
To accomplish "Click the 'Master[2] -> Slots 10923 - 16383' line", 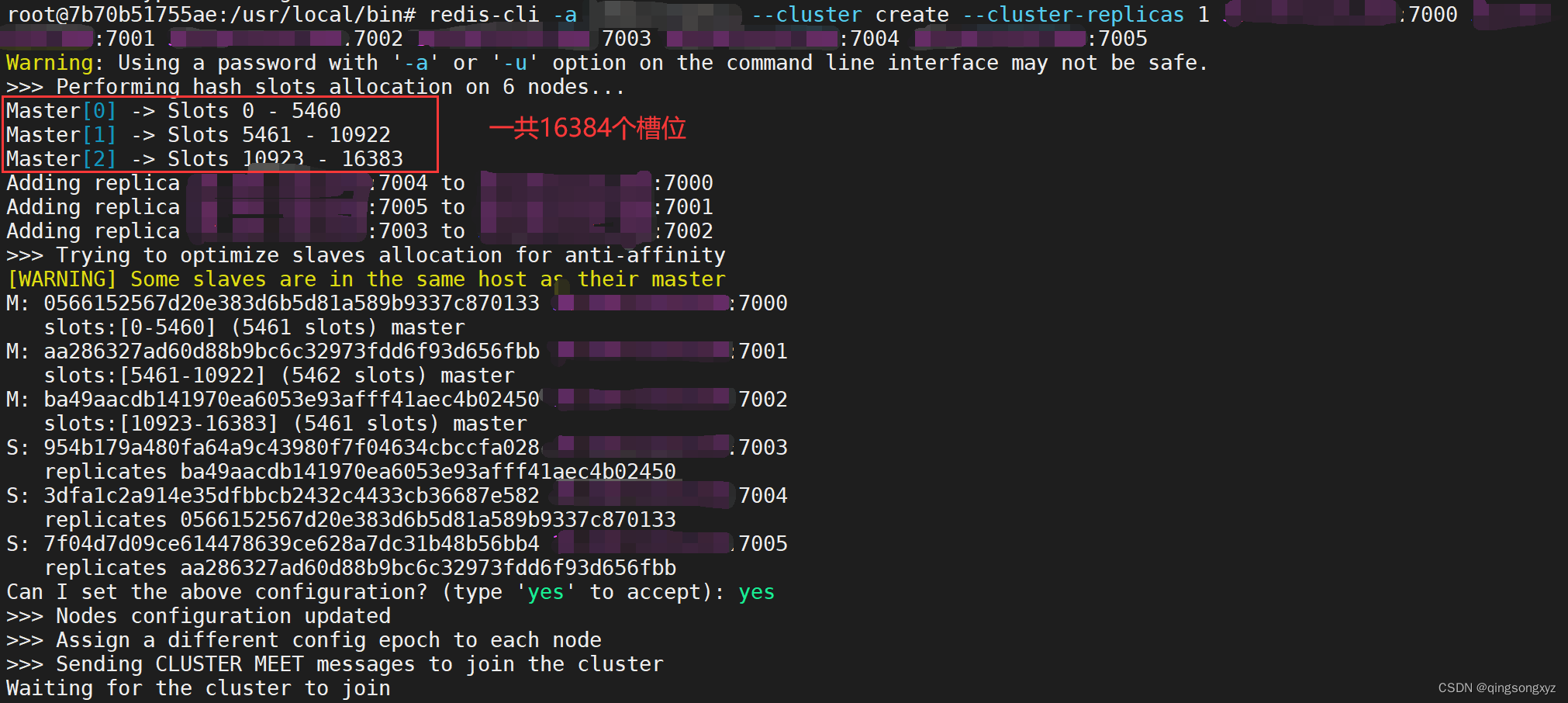I will coord(205,159).
